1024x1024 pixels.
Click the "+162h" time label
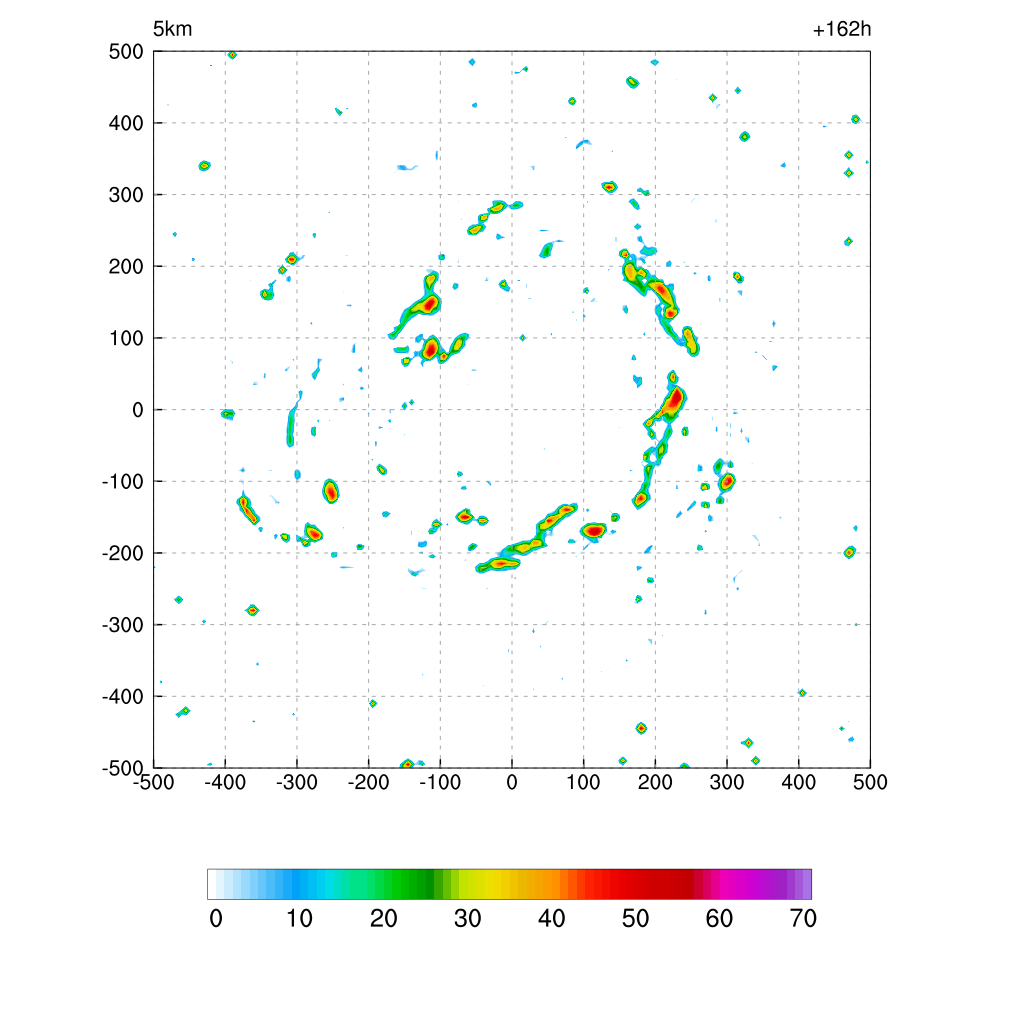[842, 29]
